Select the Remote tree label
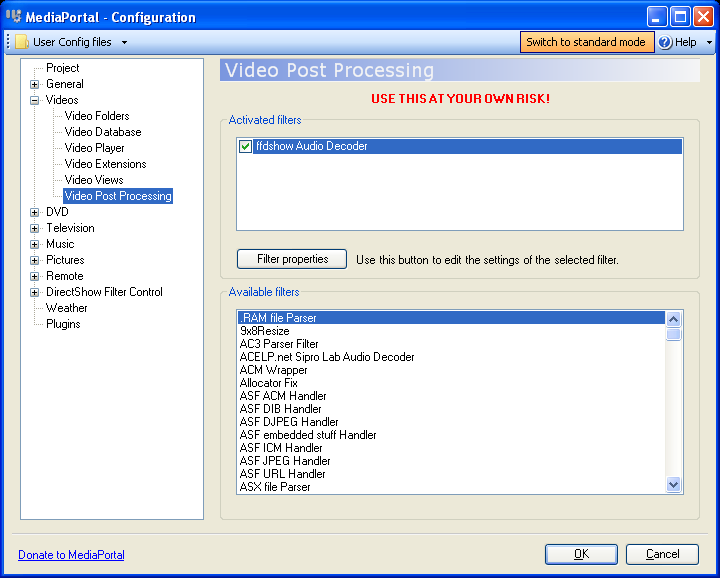This screenshot has width=720, height=578. 65,276
